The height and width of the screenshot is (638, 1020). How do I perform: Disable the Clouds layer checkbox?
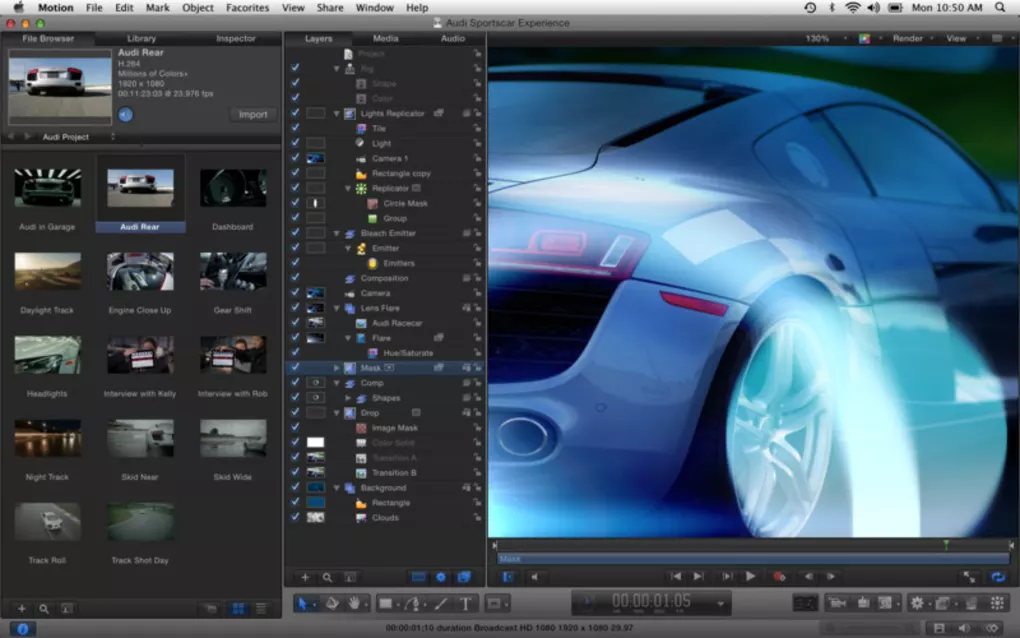pos(294,517)
